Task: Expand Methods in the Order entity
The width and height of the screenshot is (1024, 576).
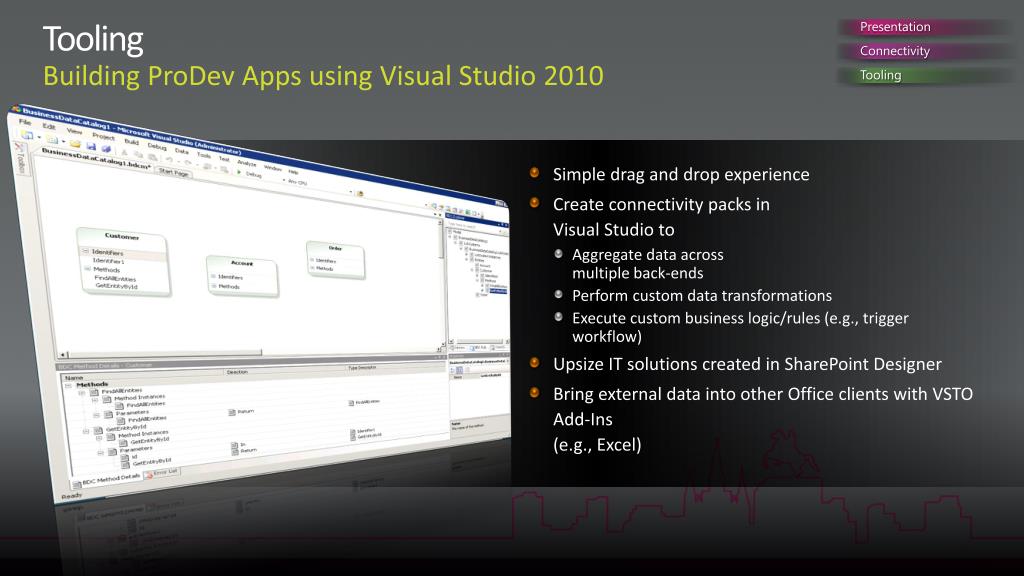Action: click(x=312, y=268)
